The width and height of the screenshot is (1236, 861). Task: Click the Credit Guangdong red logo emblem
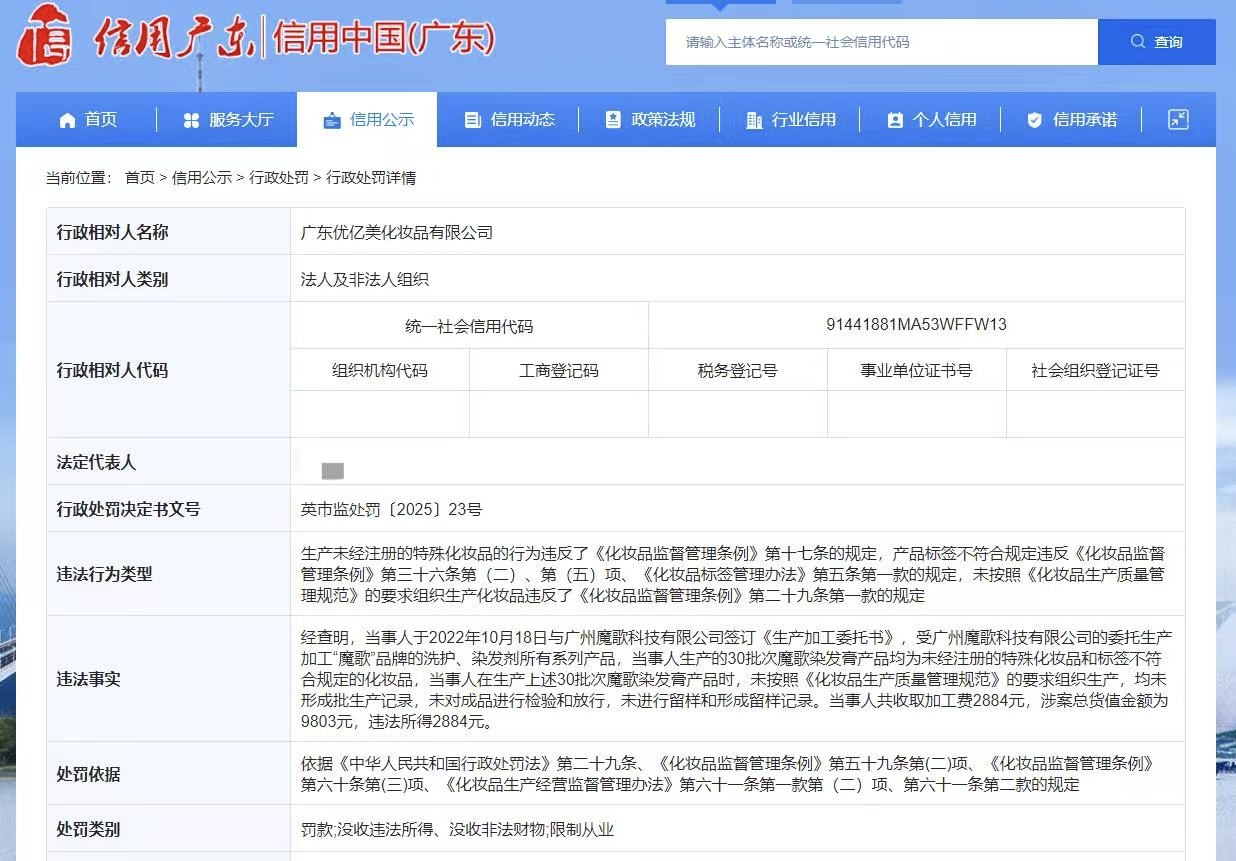tap(46, 35)
